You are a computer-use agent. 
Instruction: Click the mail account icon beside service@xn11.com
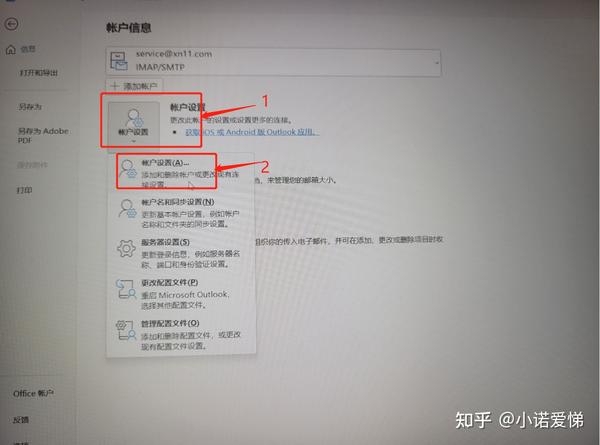119,61
